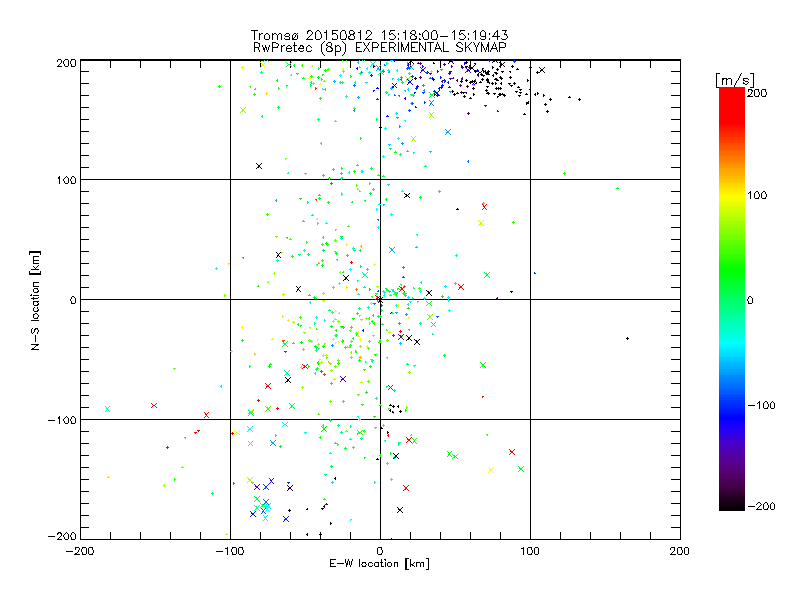Image resolution: width=800 pixels, height=600 pixels.
Task: Click the colorbar tick label '200'
Action: point(757,93)
